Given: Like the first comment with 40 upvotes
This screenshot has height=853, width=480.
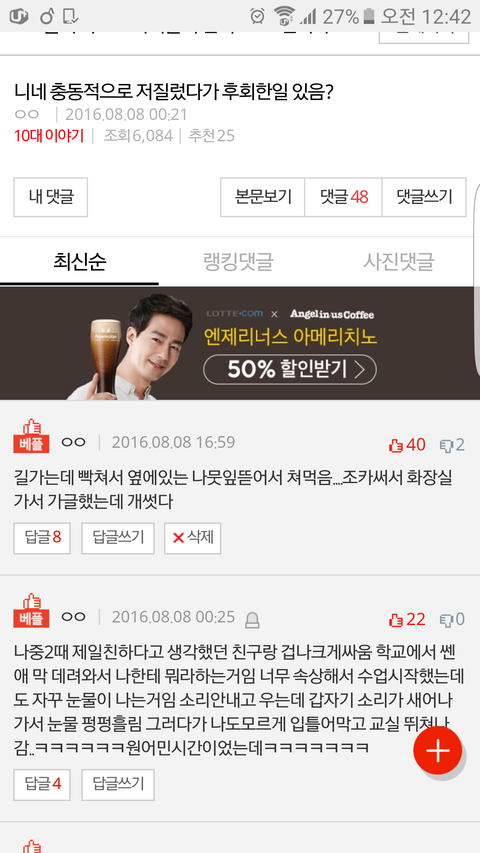Looking at the screenshot, I should [407, 444].
